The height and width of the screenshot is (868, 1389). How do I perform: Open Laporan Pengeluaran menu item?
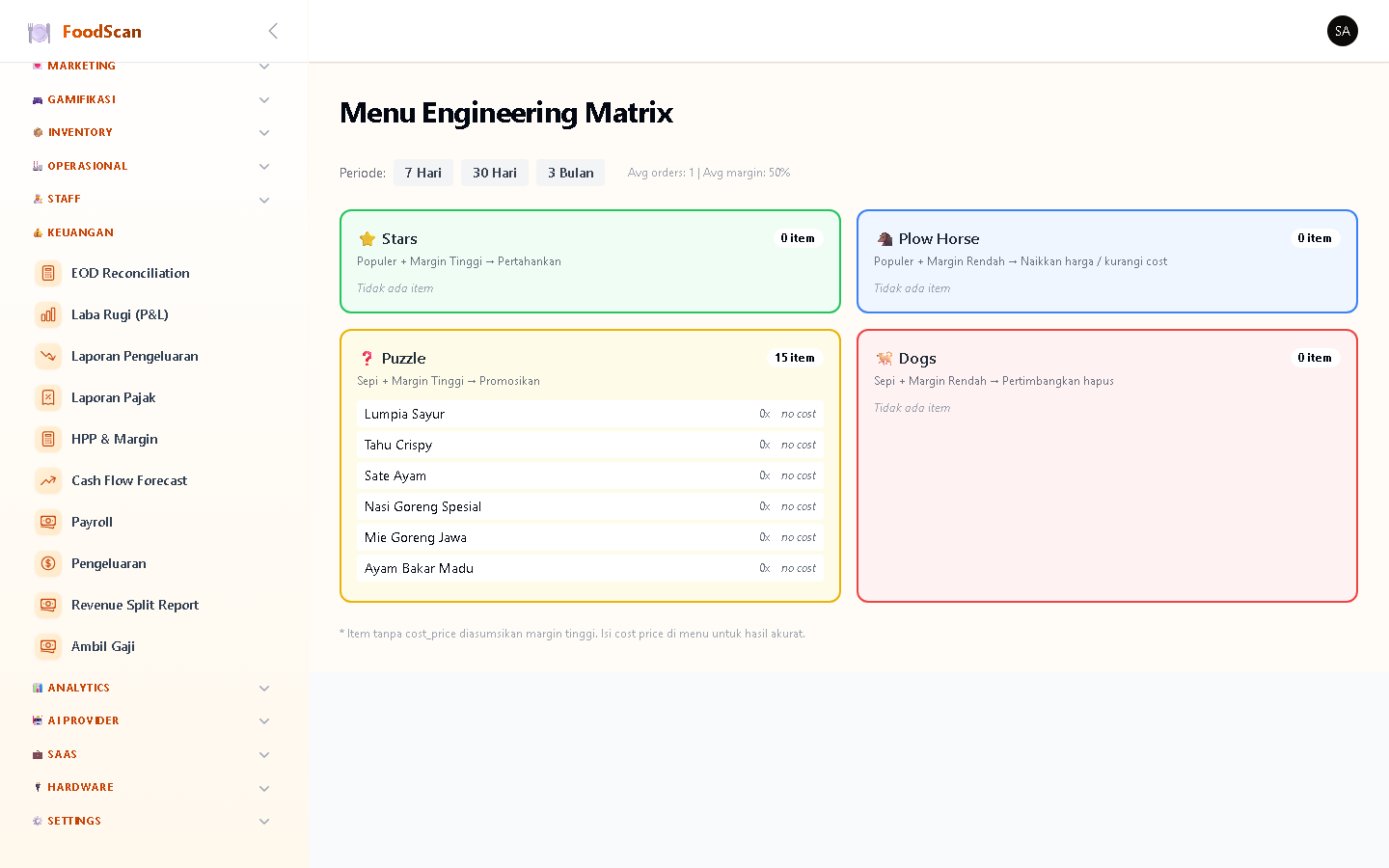[135, 356]
